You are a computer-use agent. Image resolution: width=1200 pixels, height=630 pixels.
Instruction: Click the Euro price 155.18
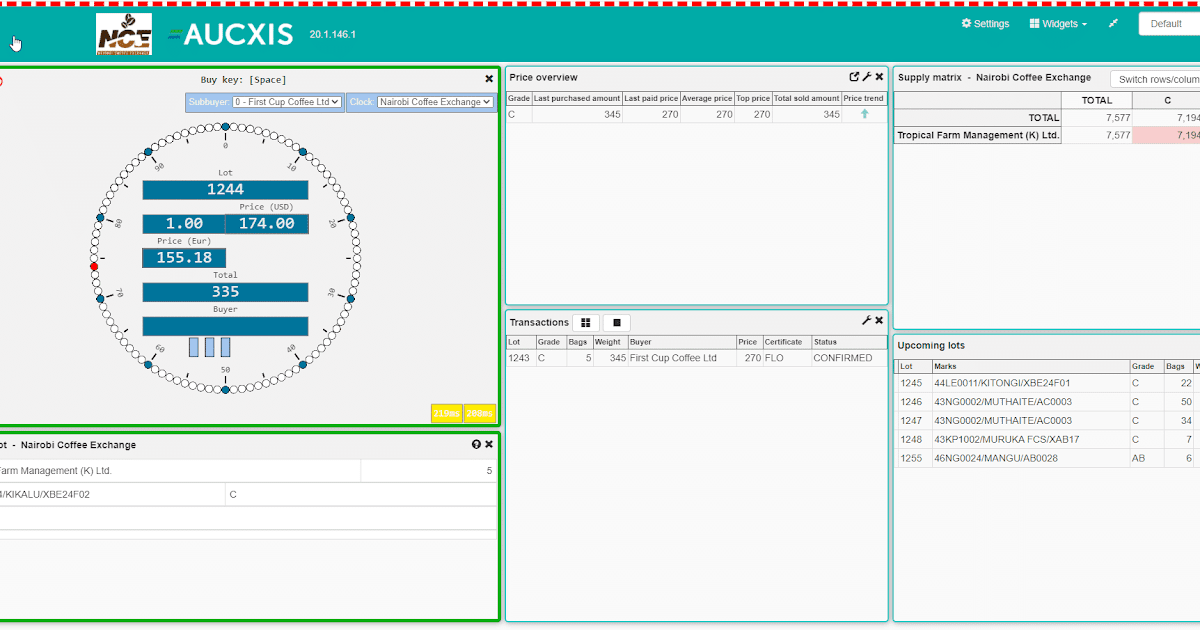pyautogui.click(x=184, y=257)
